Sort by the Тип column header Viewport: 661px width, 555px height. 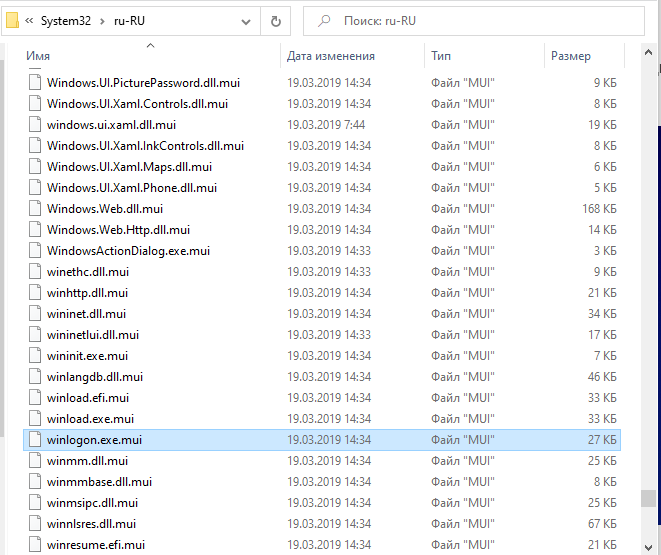441,56
